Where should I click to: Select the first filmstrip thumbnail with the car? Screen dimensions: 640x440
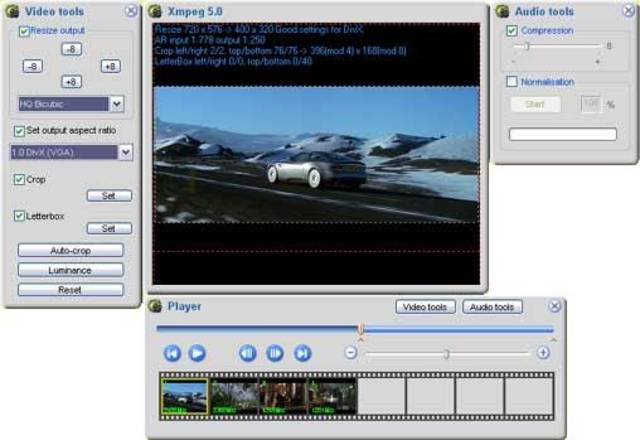184,396
